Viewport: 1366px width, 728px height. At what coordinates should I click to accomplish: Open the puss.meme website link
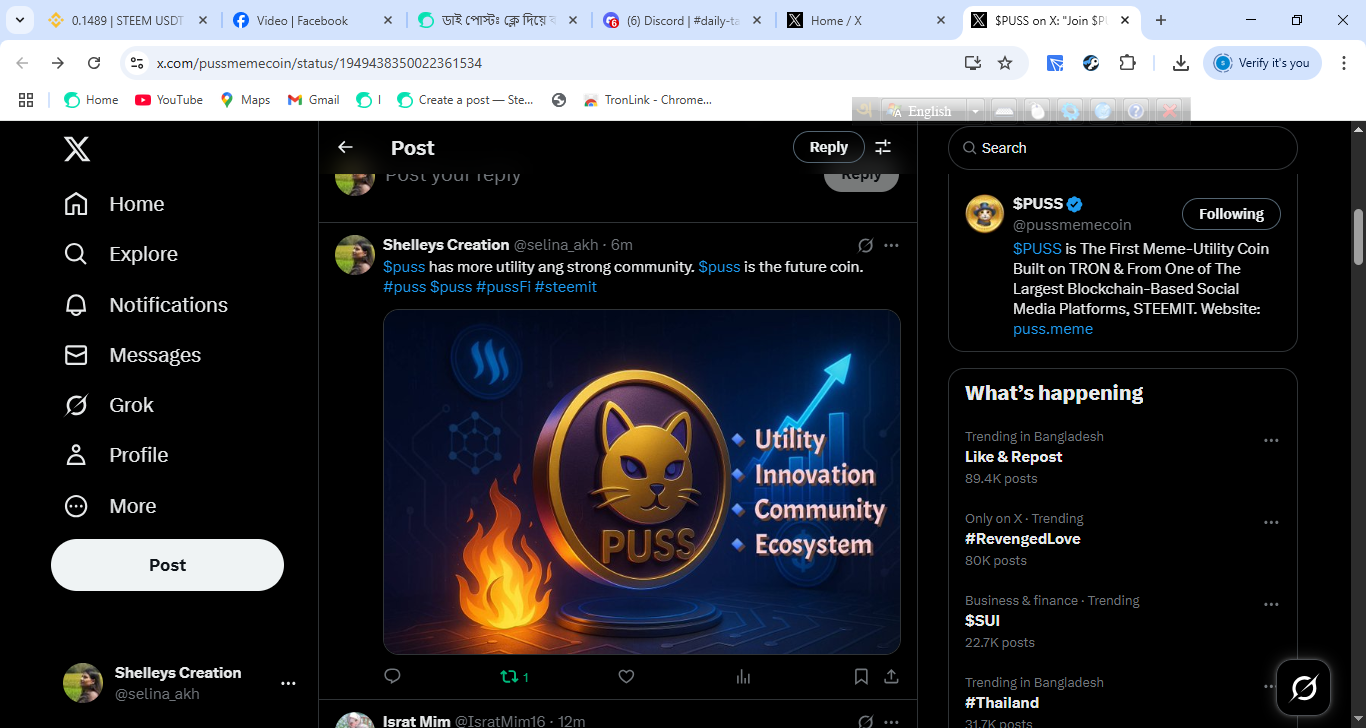pos(1053,329)
